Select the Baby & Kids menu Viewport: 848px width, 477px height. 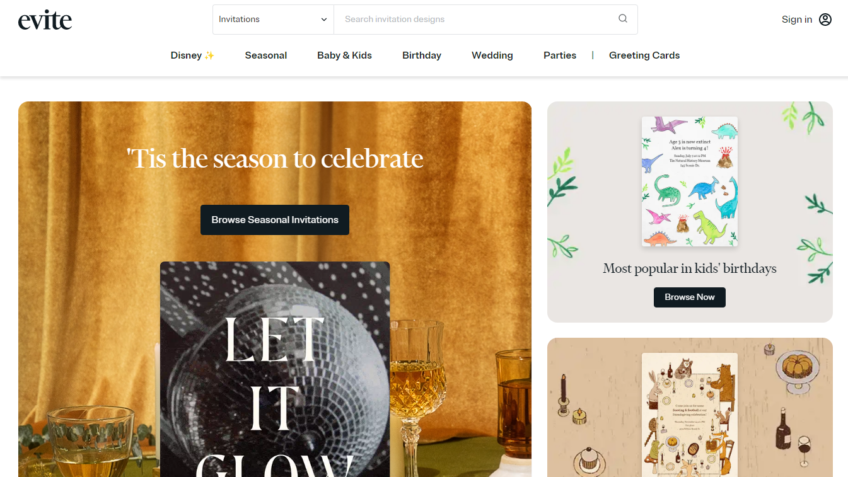[344, 55]
